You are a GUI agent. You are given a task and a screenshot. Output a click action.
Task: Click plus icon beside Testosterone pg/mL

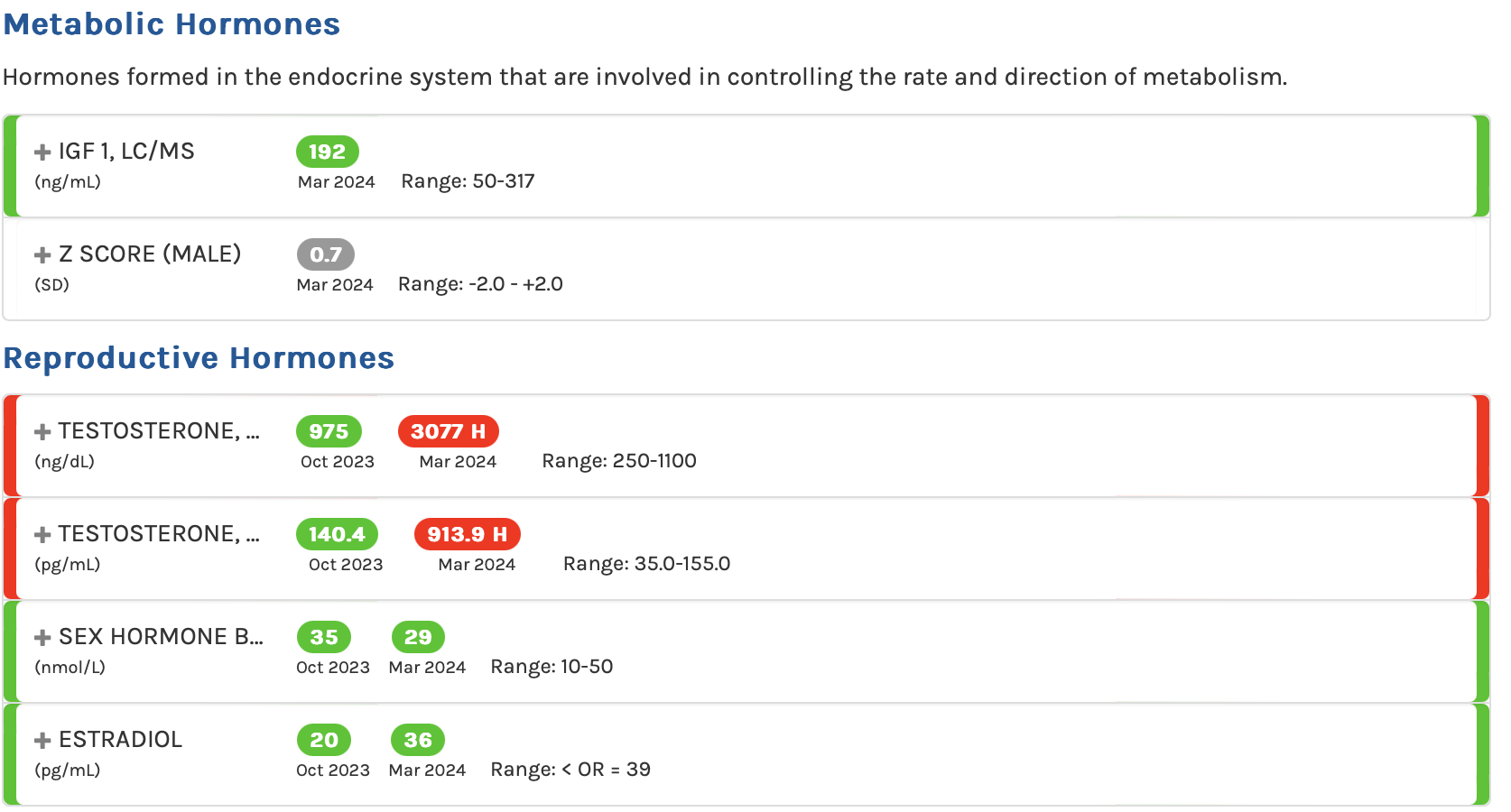click(42, 535)
